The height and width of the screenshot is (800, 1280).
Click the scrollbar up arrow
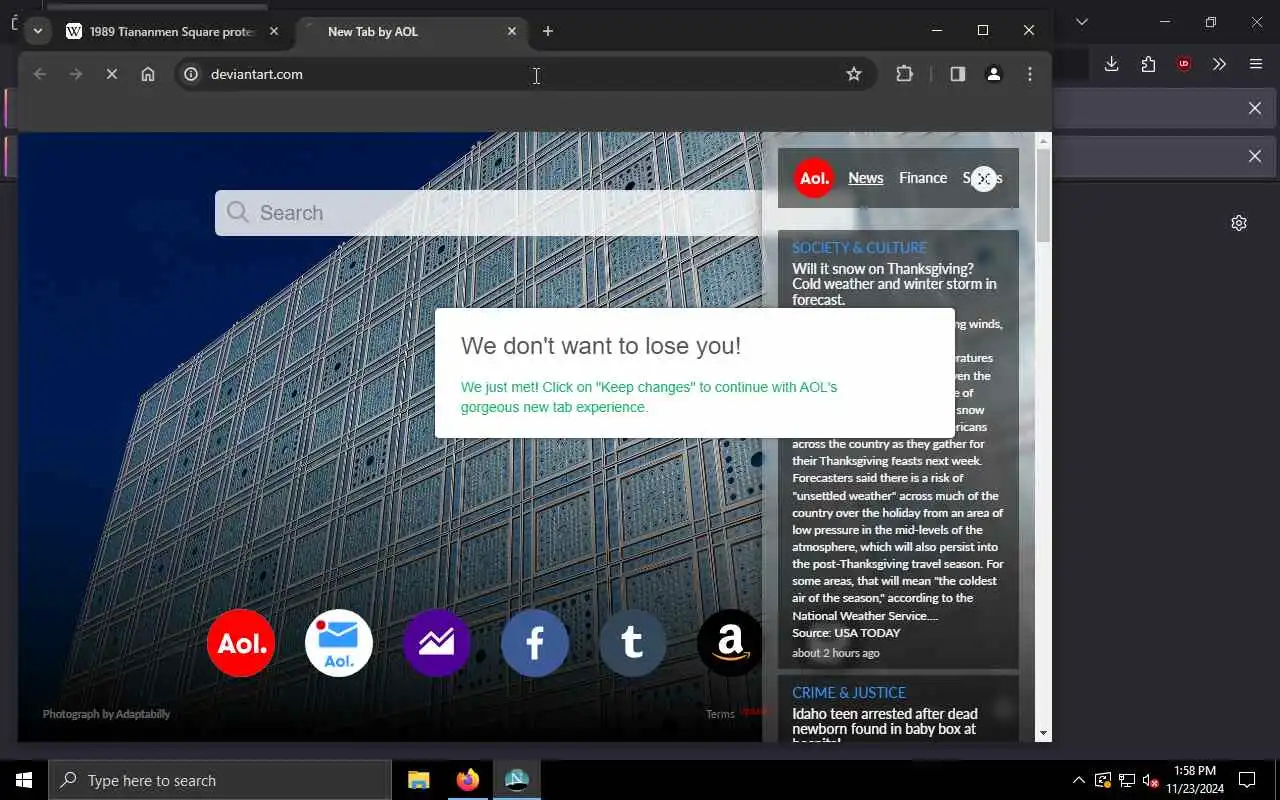(x=1044, y=141)
